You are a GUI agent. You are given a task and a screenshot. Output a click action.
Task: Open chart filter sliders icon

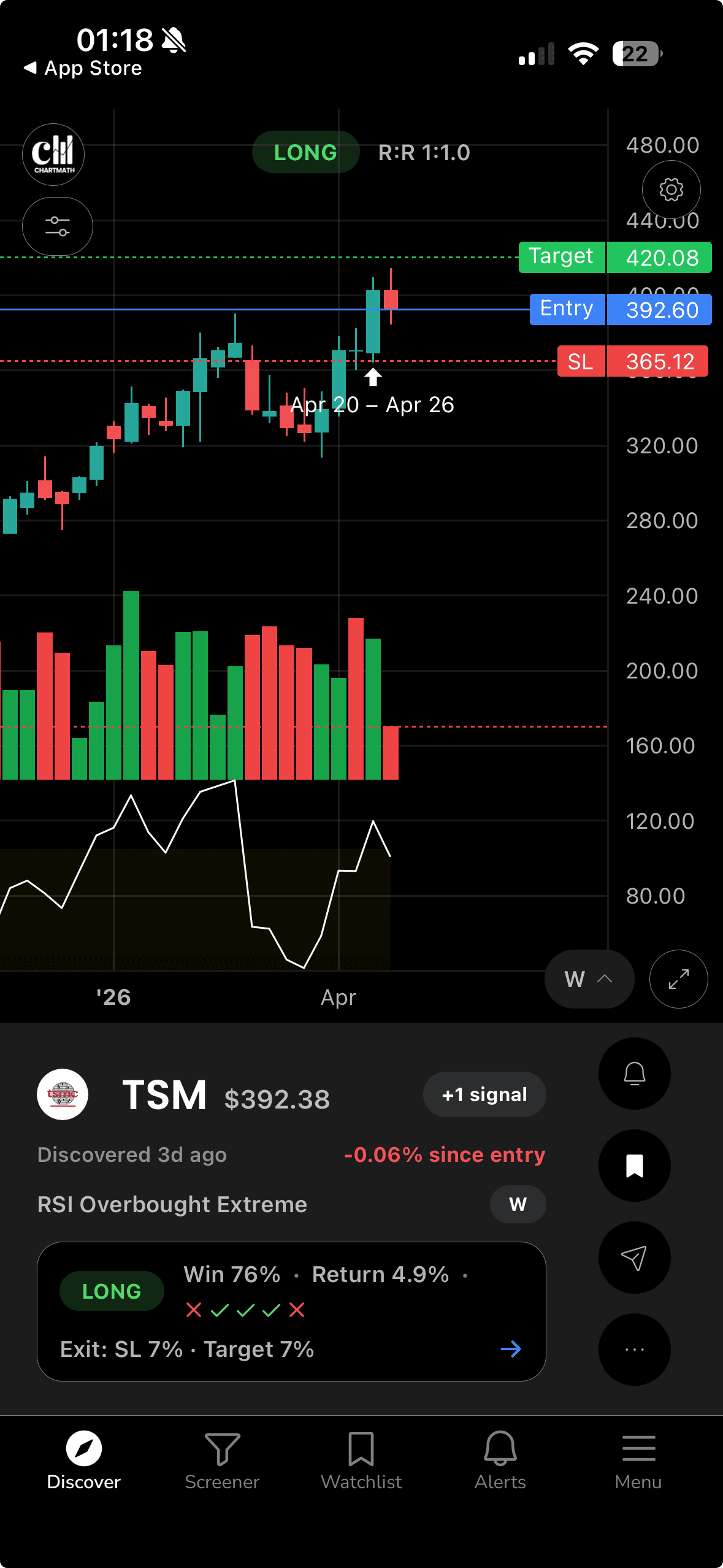pyautogui.click(x=58, y=226)
